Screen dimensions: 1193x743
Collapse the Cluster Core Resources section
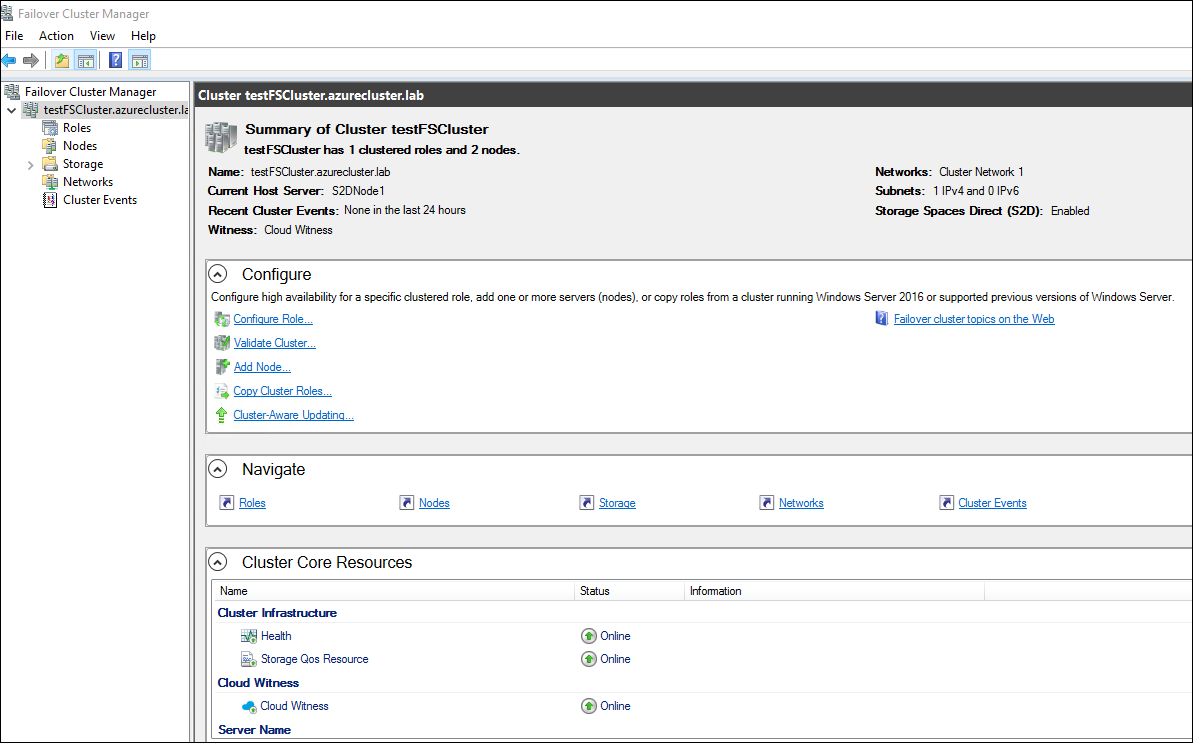218,562
